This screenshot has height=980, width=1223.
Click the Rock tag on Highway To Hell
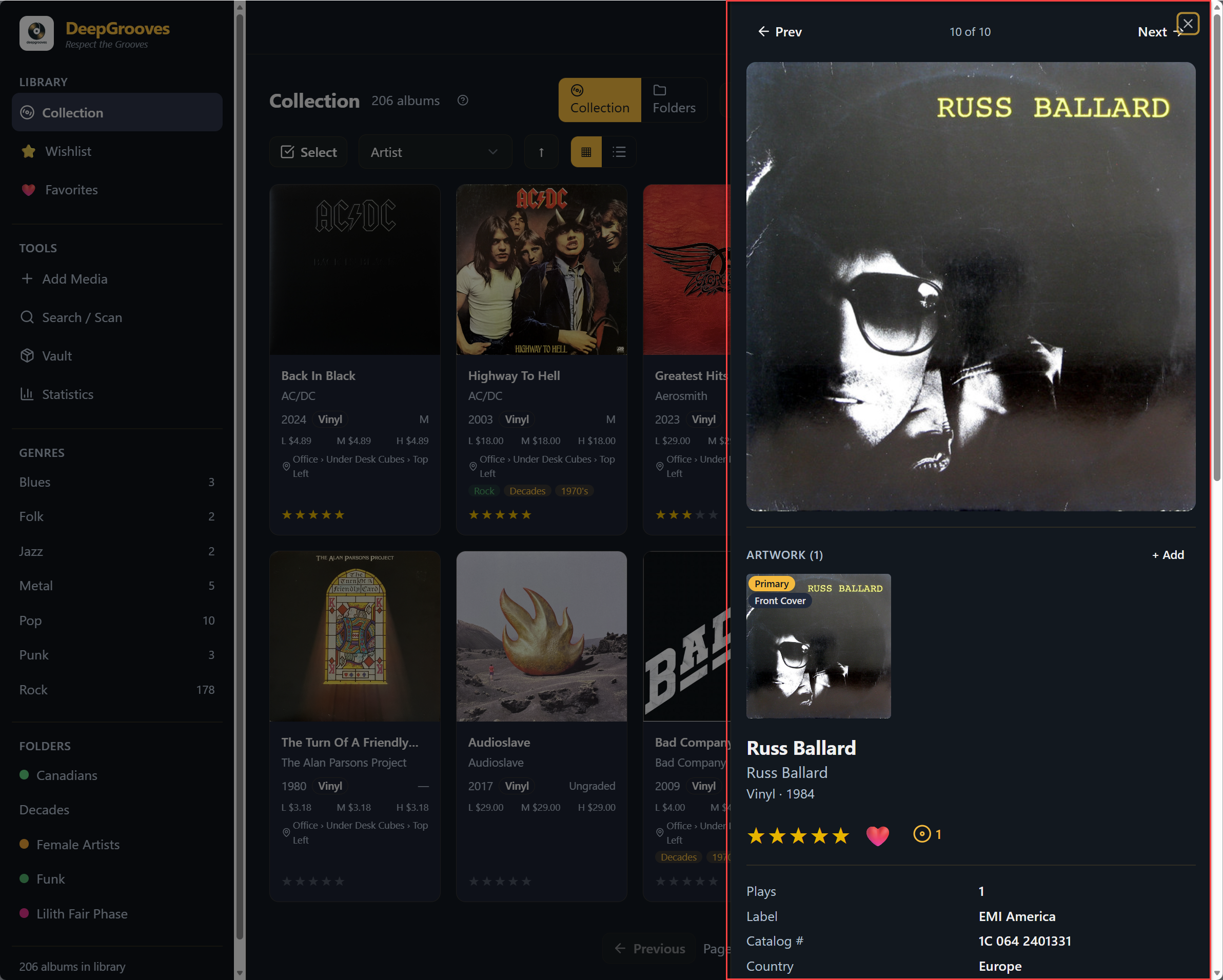[x=484, y=491]
